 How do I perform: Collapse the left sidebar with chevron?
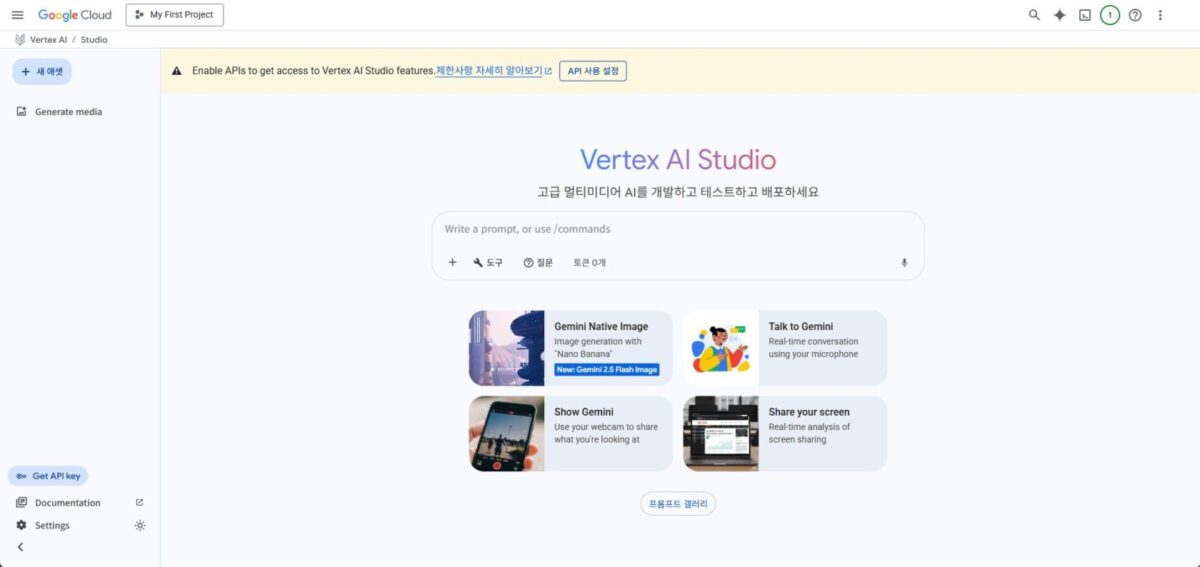tap(20, 547)
